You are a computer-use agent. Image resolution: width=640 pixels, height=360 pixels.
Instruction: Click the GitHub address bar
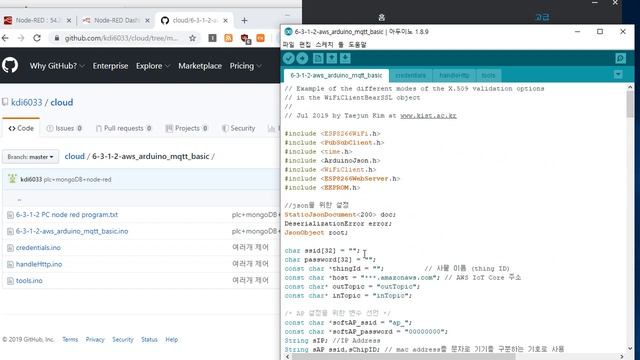121,38
